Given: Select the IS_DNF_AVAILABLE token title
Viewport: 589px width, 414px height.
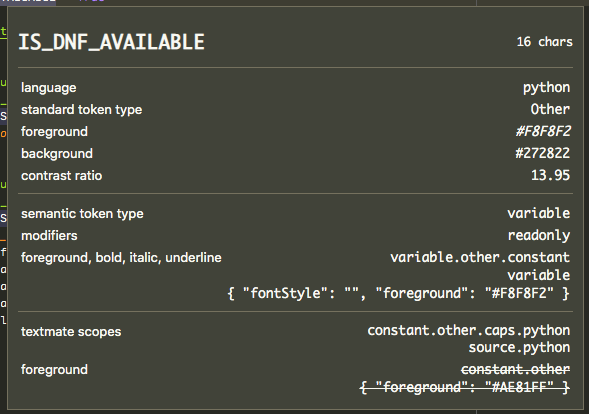Looking at the screenshot, I should coord(111,42).
